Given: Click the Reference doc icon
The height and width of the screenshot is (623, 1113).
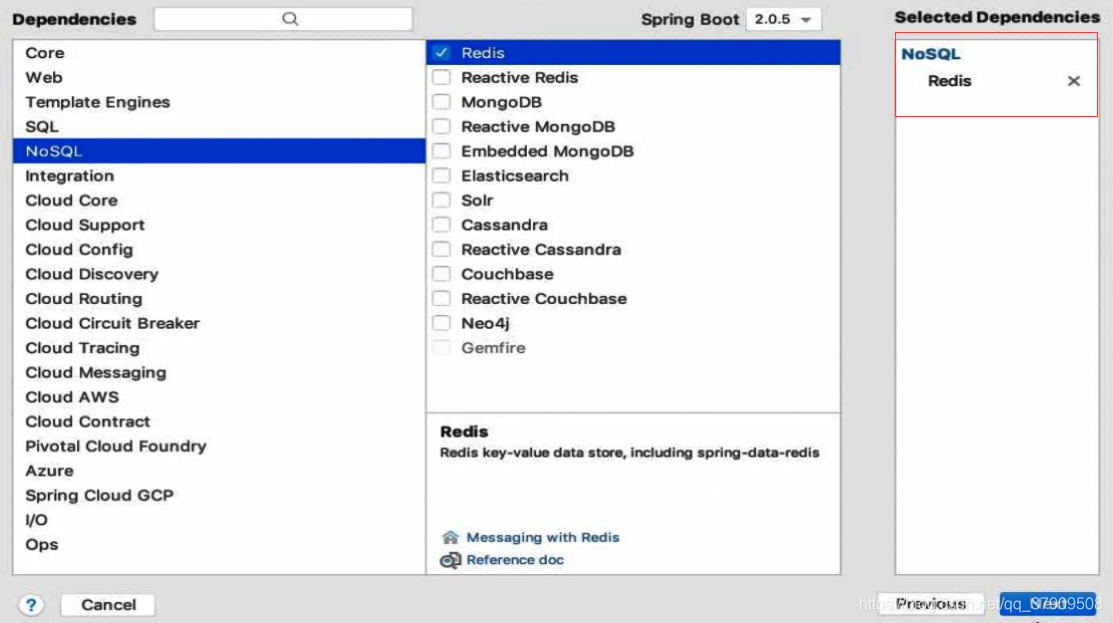Looking at the screenshot, I should pyautogui.click(x=450, y=560).
